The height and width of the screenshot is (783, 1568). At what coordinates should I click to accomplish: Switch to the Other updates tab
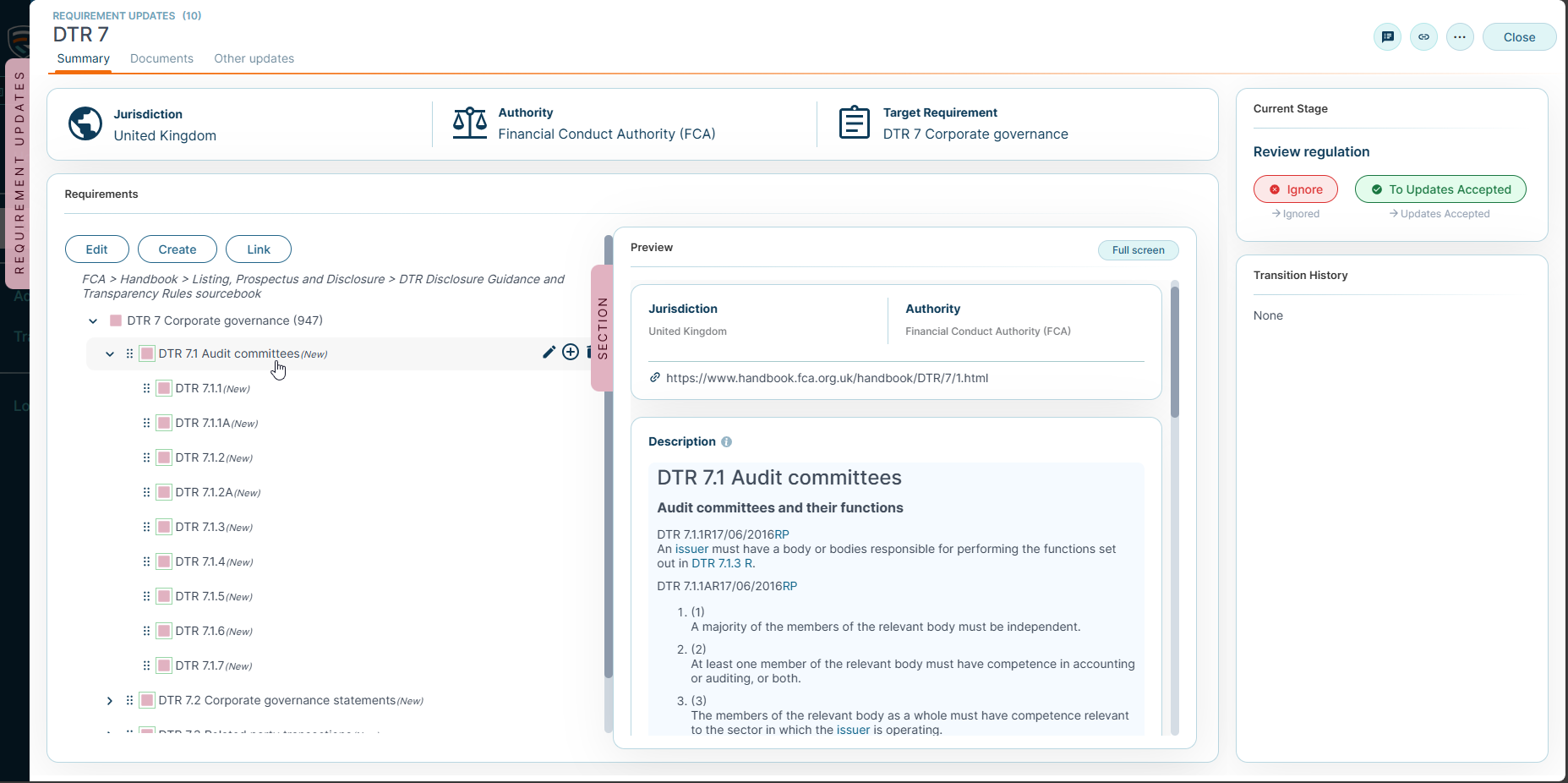click(x=254, y=58)
